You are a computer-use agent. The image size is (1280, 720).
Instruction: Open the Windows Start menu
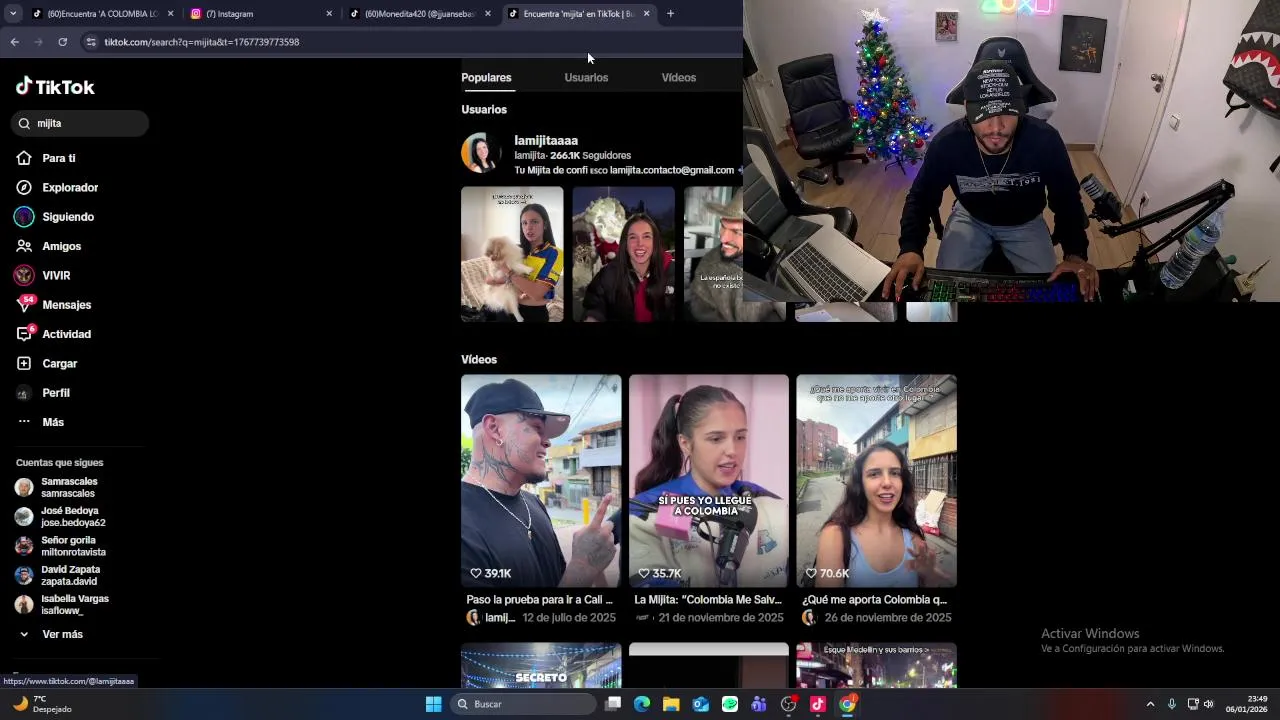click(434, 704)
